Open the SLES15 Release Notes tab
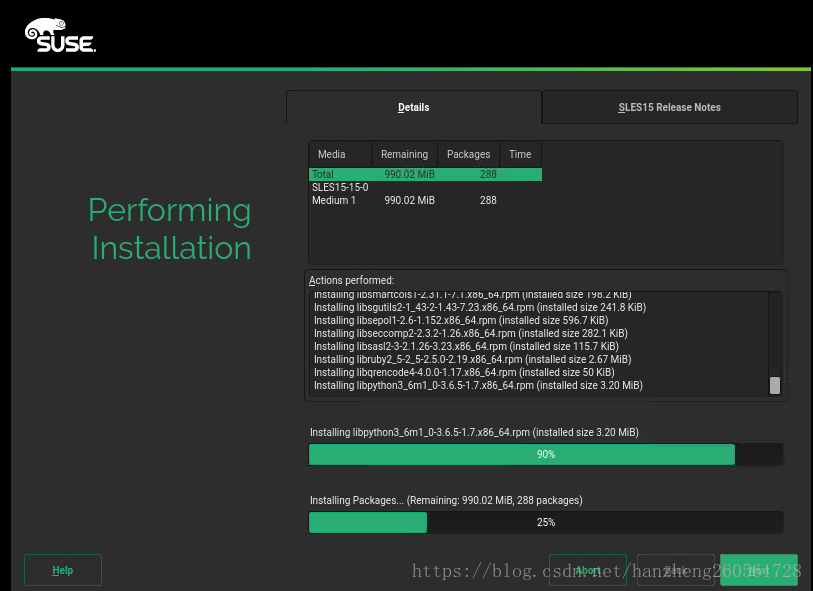Image resolution: width=813 pixels, height=591 pixels. pyautogui.click(x=669, y=107)
